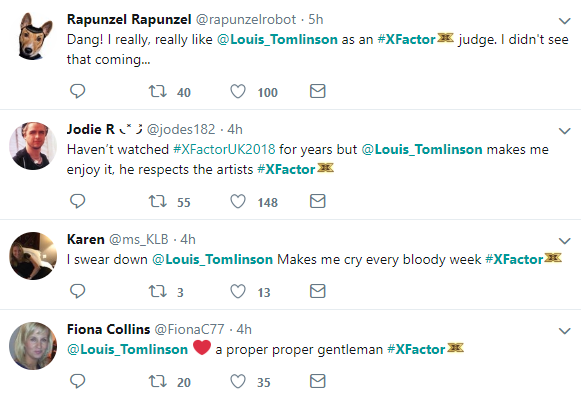Viewport: 584px width, 395px height.
Task: Retweet the Rapunzel Rapunzel tweet
Action: [x=158, y=91]
